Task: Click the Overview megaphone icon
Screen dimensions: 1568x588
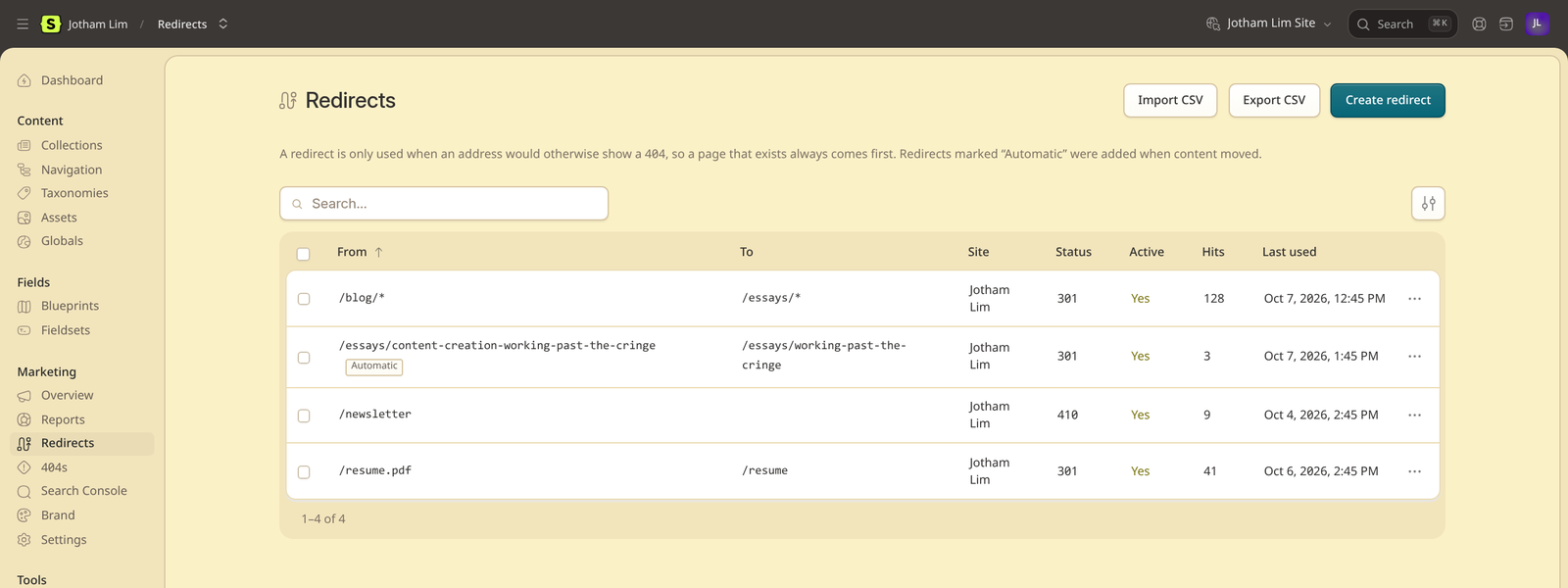Action: coord(24,396)
